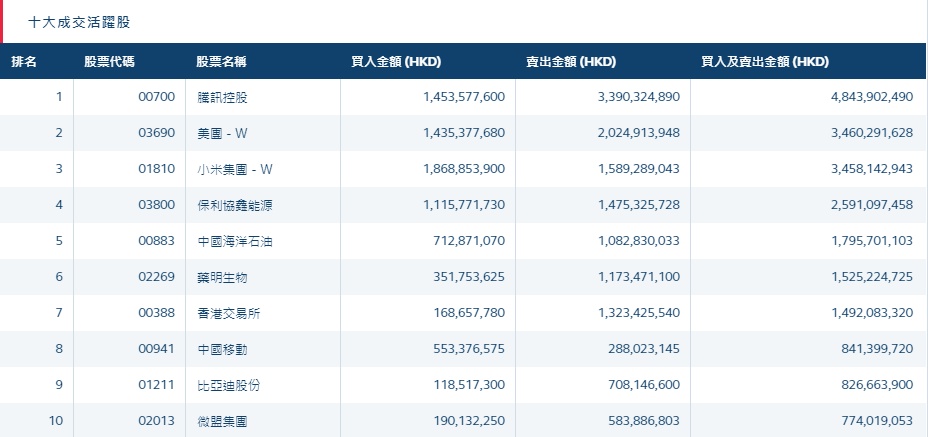Viewport: 928px width, 437px height.
Task: Click sell amount 1,323,425,540
Action: (x=639, y=313)
